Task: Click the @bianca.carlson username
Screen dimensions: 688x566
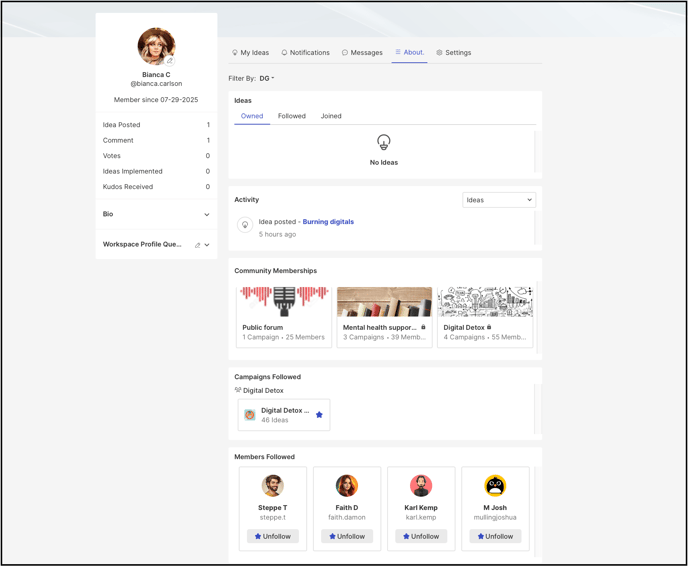Action: 156,83
